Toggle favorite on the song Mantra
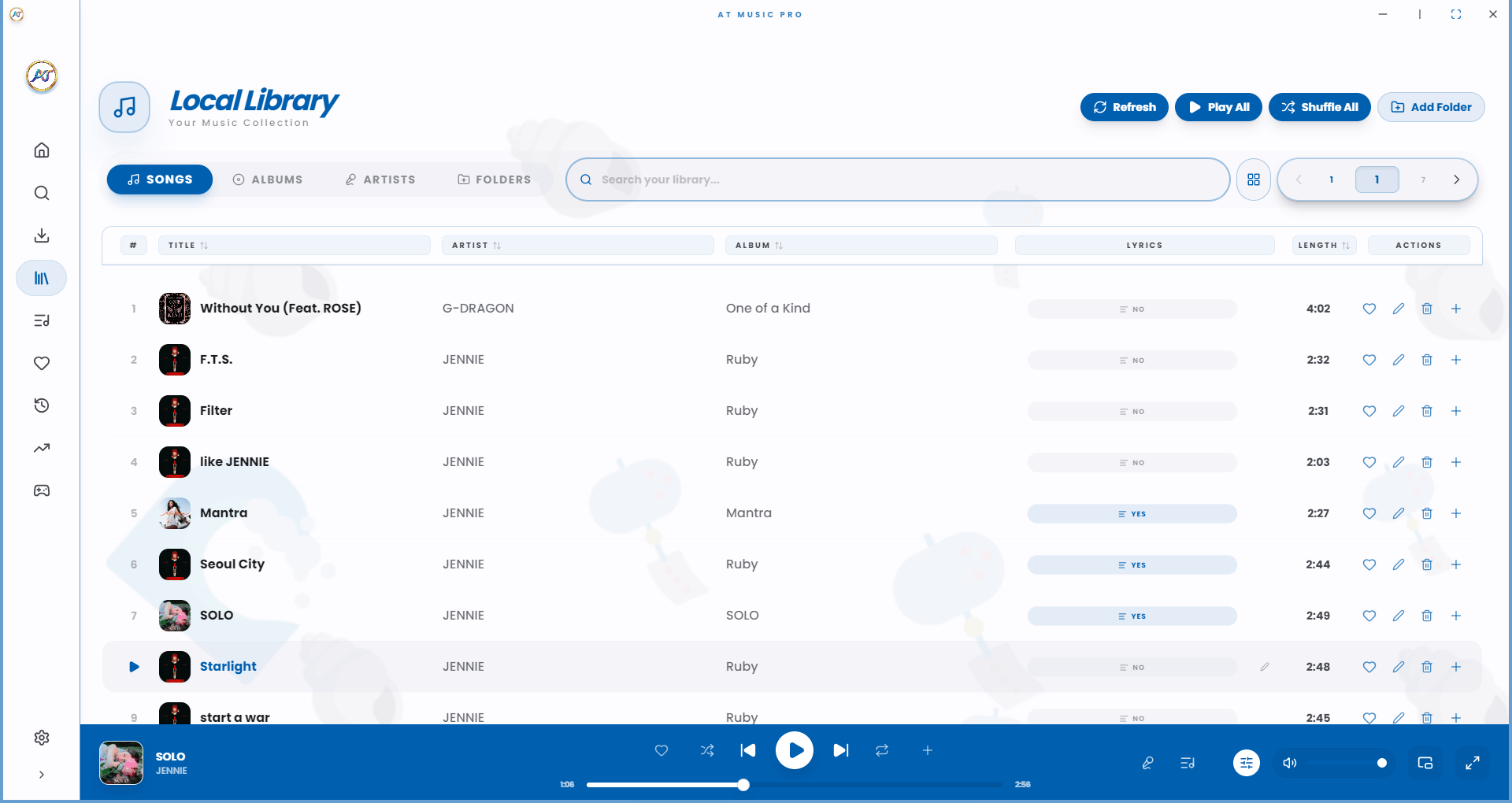Viewport: 1512px width, 803px height. 1369,513
